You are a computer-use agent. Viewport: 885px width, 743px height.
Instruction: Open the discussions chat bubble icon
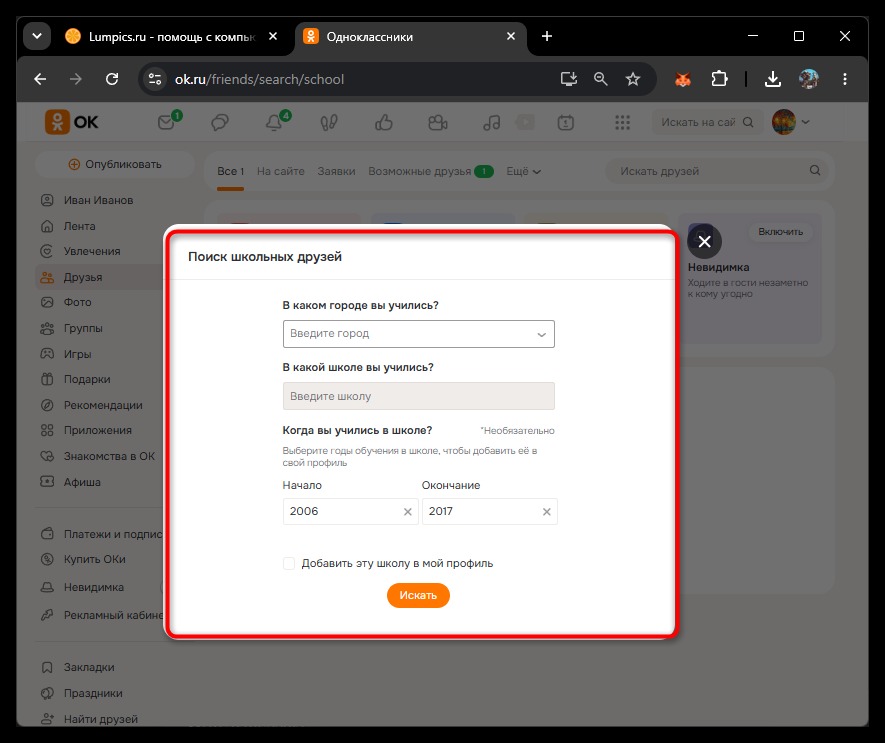click(220, 122)
